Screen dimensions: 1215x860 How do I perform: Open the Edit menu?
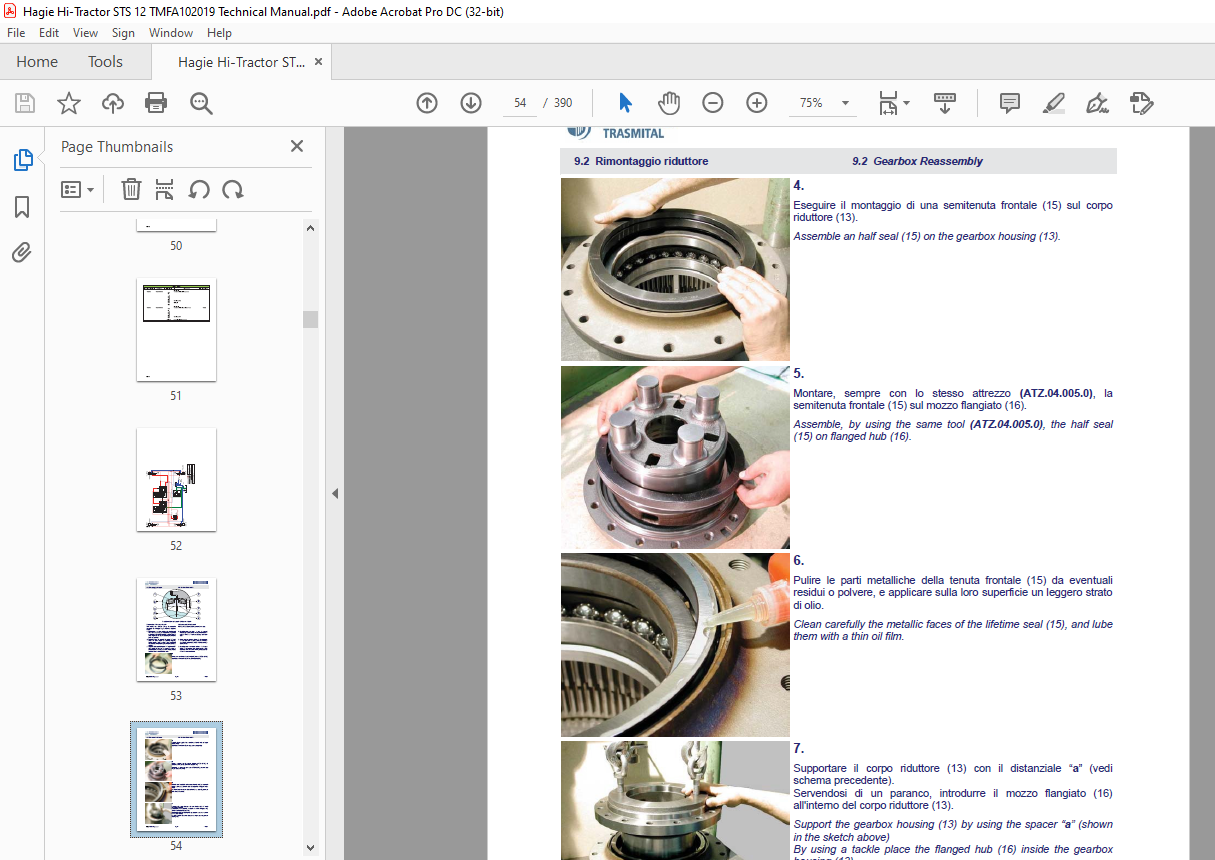(49, 33)
